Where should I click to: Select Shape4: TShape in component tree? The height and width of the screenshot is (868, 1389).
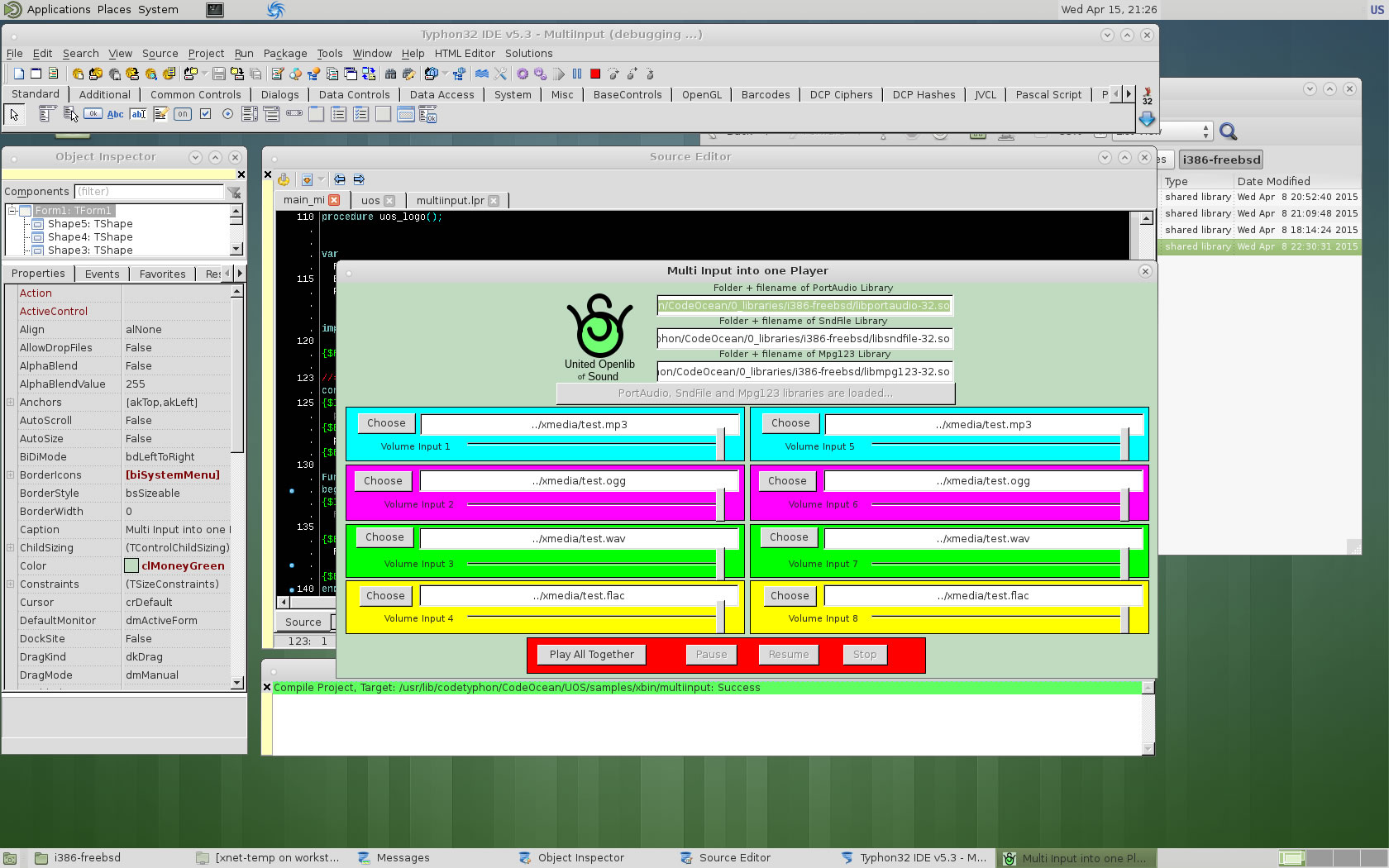click(x=90, y=237)
